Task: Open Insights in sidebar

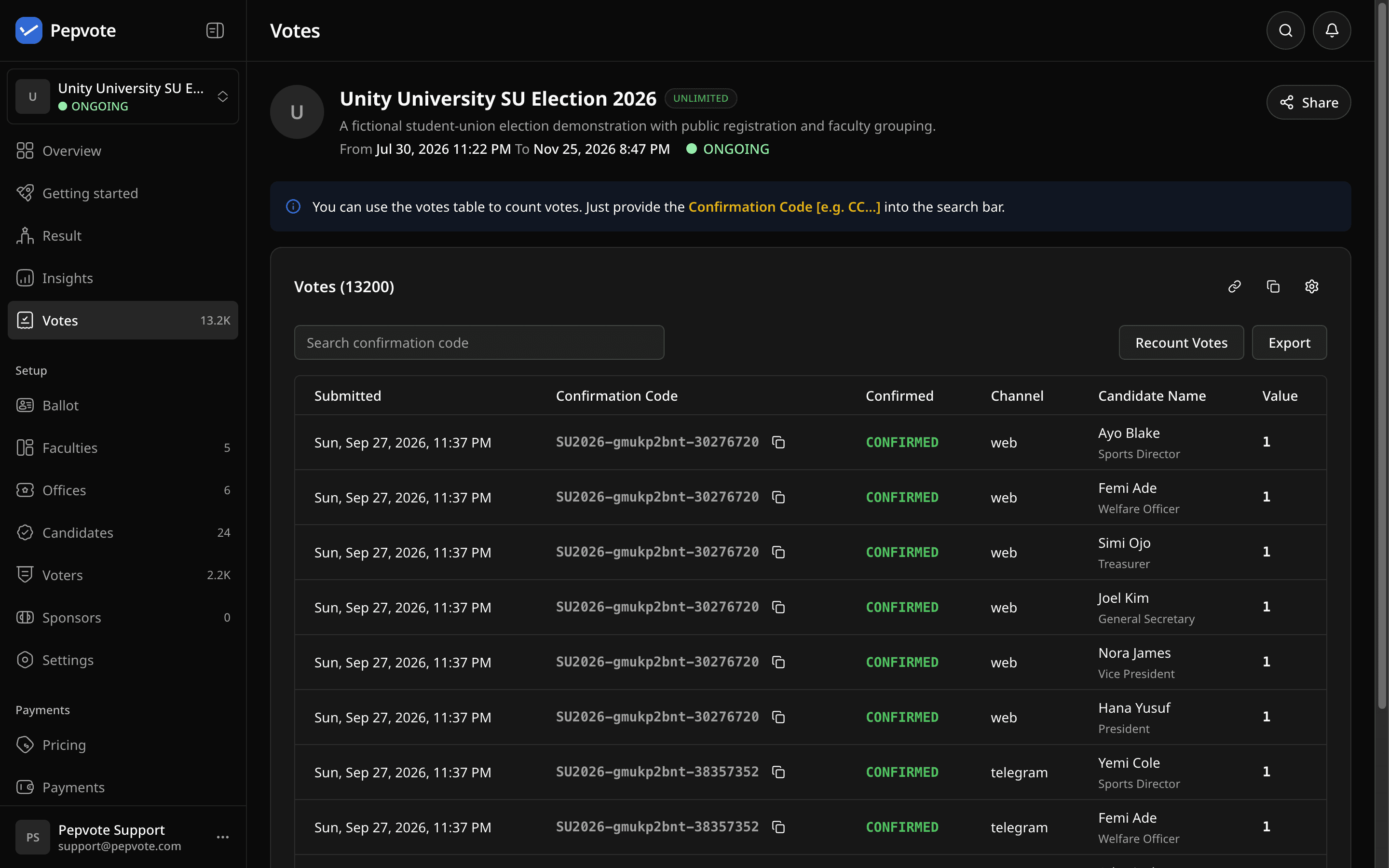Action: pyautogui.click(x=123, y=278)
